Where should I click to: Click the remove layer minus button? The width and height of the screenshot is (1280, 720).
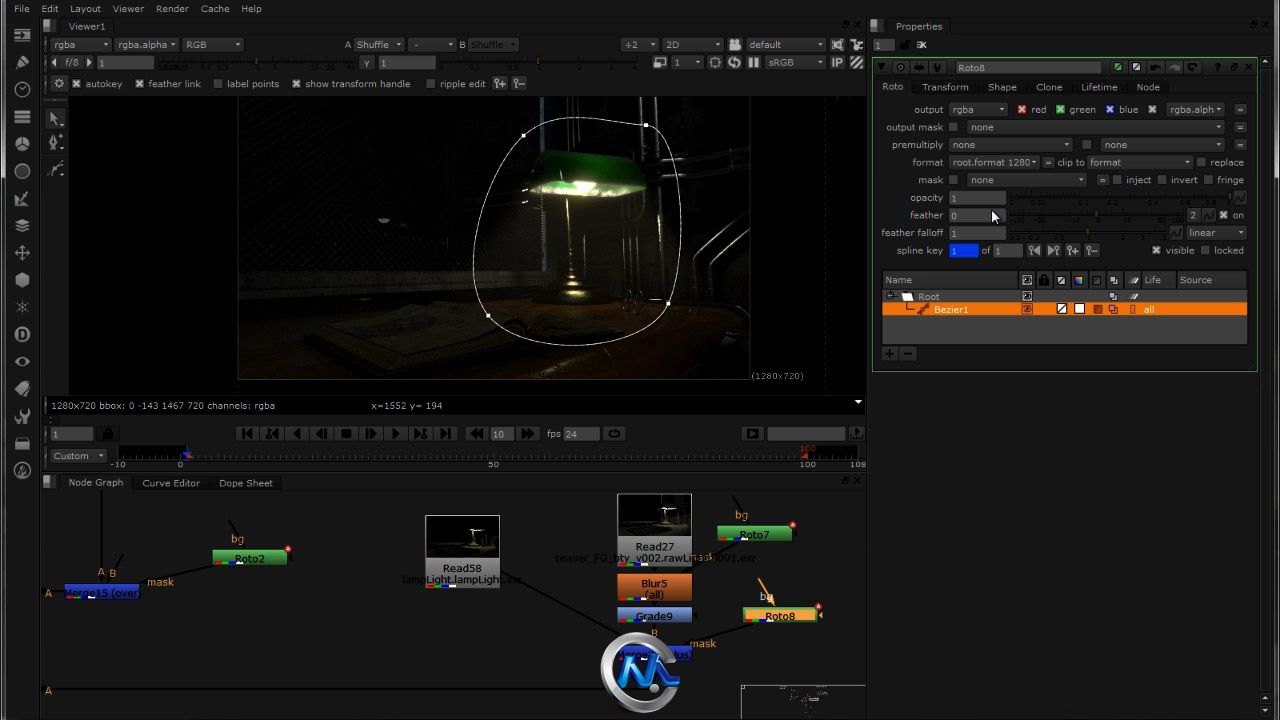(908, 354)
